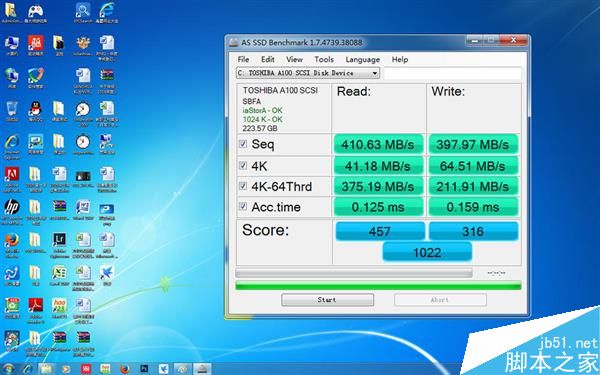
Task: Open the Adobe Reader desktop shortcut
Action: pos(35,307)
